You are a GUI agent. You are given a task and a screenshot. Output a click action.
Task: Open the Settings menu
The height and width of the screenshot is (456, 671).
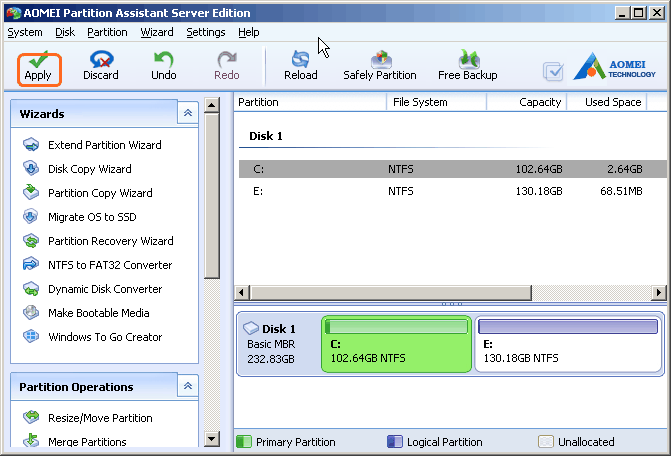206,33
